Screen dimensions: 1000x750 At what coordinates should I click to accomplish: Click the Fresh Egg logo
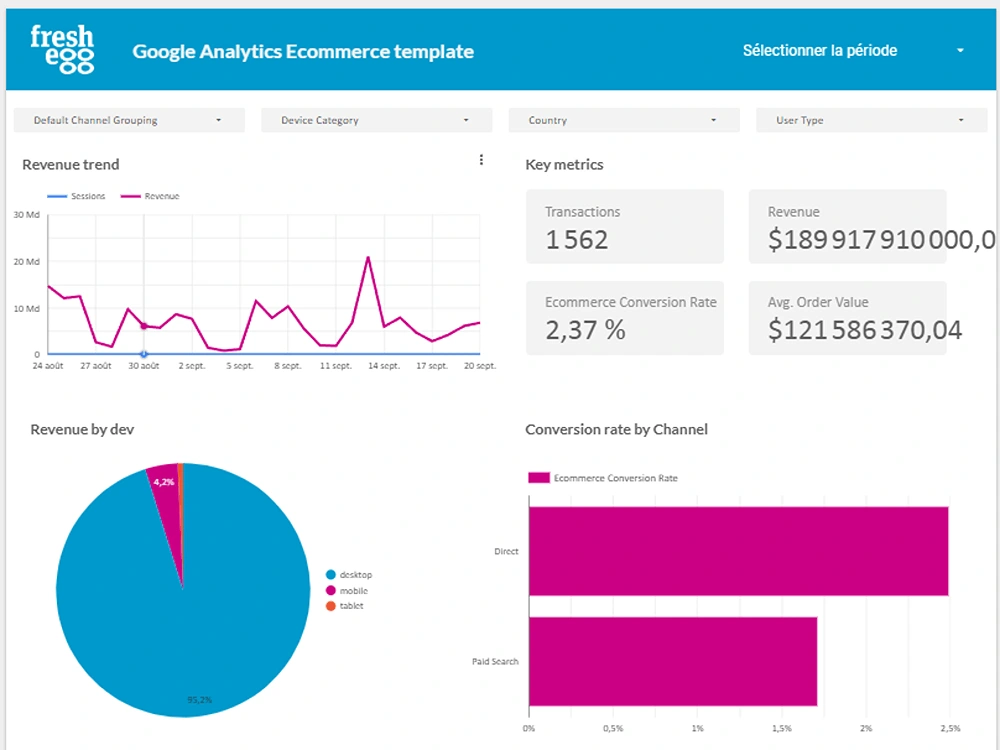coord(62,48)
